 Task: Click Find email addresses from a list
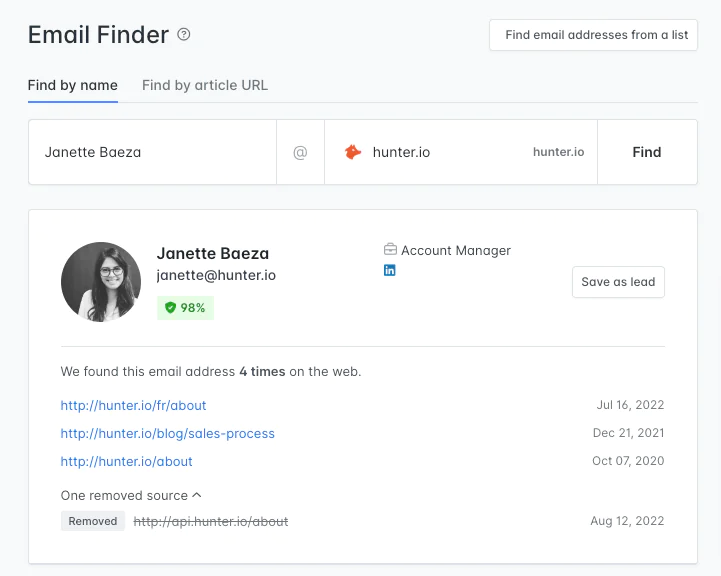click(593, 35)
